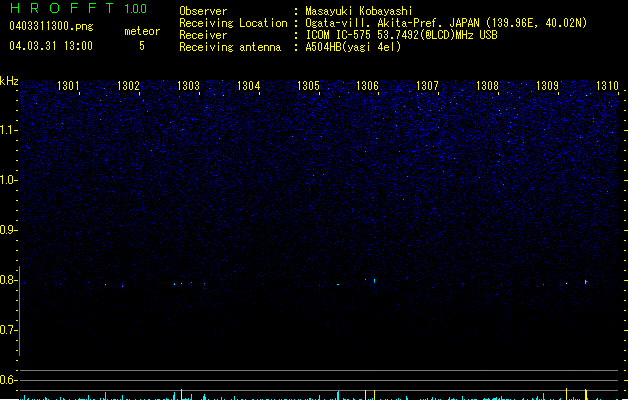
Task: Click the kHz axis unit label
Action: tap(9, 81)
